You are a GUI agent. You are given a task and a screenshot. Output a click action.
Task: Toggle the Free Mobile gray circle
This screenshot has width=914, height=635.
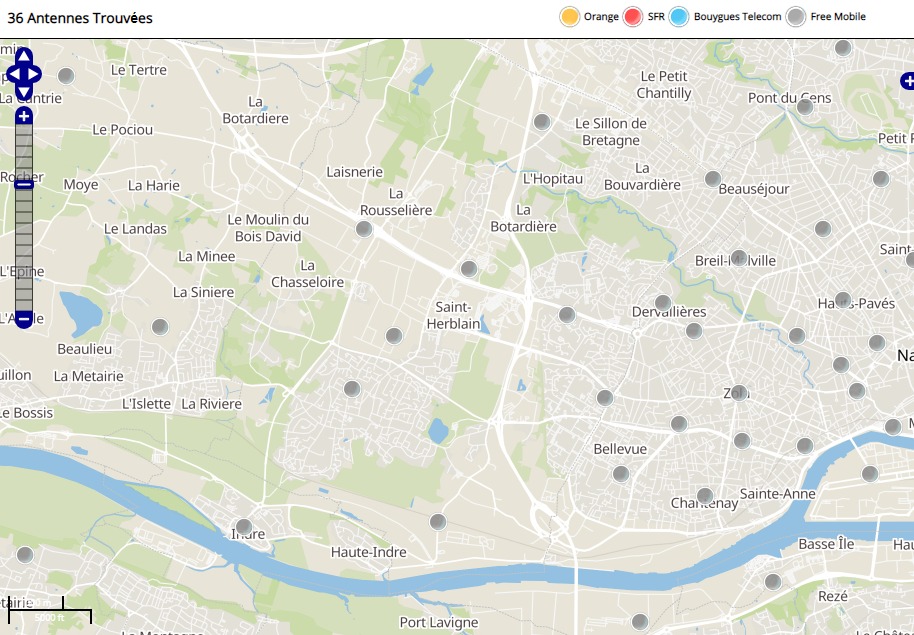pyautogui.click(x=796, y=17)
